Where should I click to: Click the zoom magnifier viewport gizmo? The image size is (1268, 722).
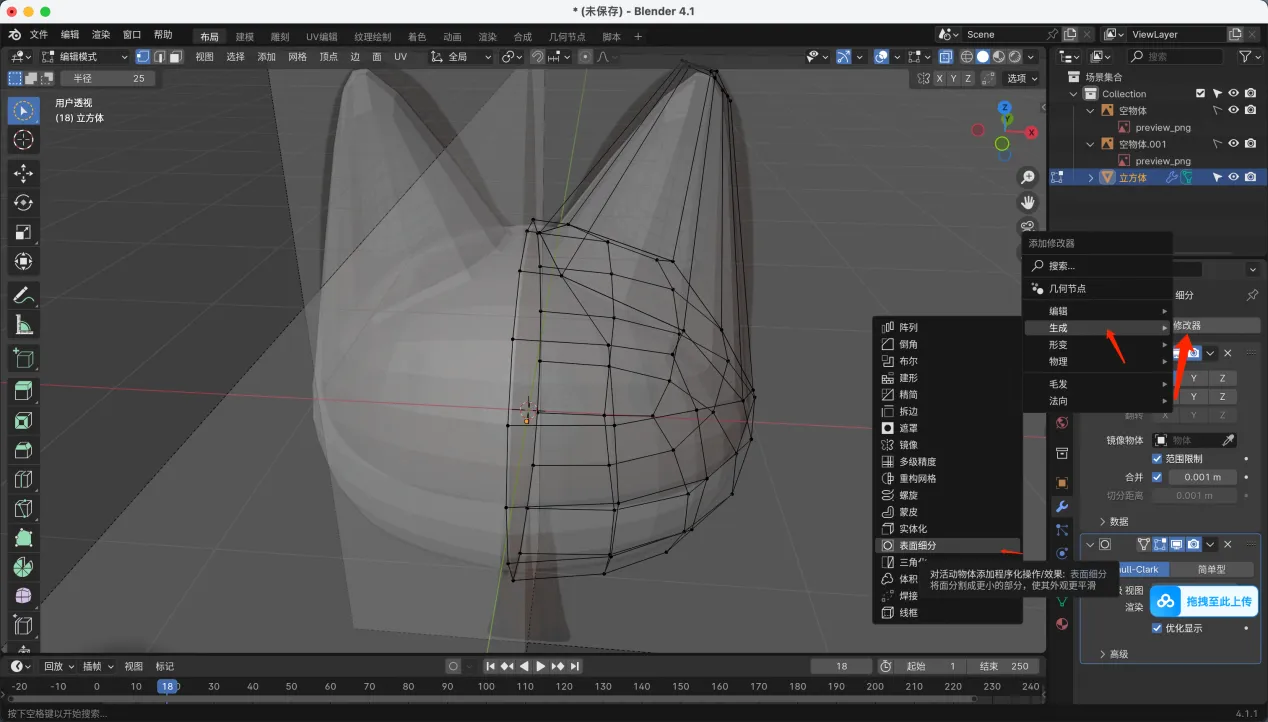pos(1027,178)
